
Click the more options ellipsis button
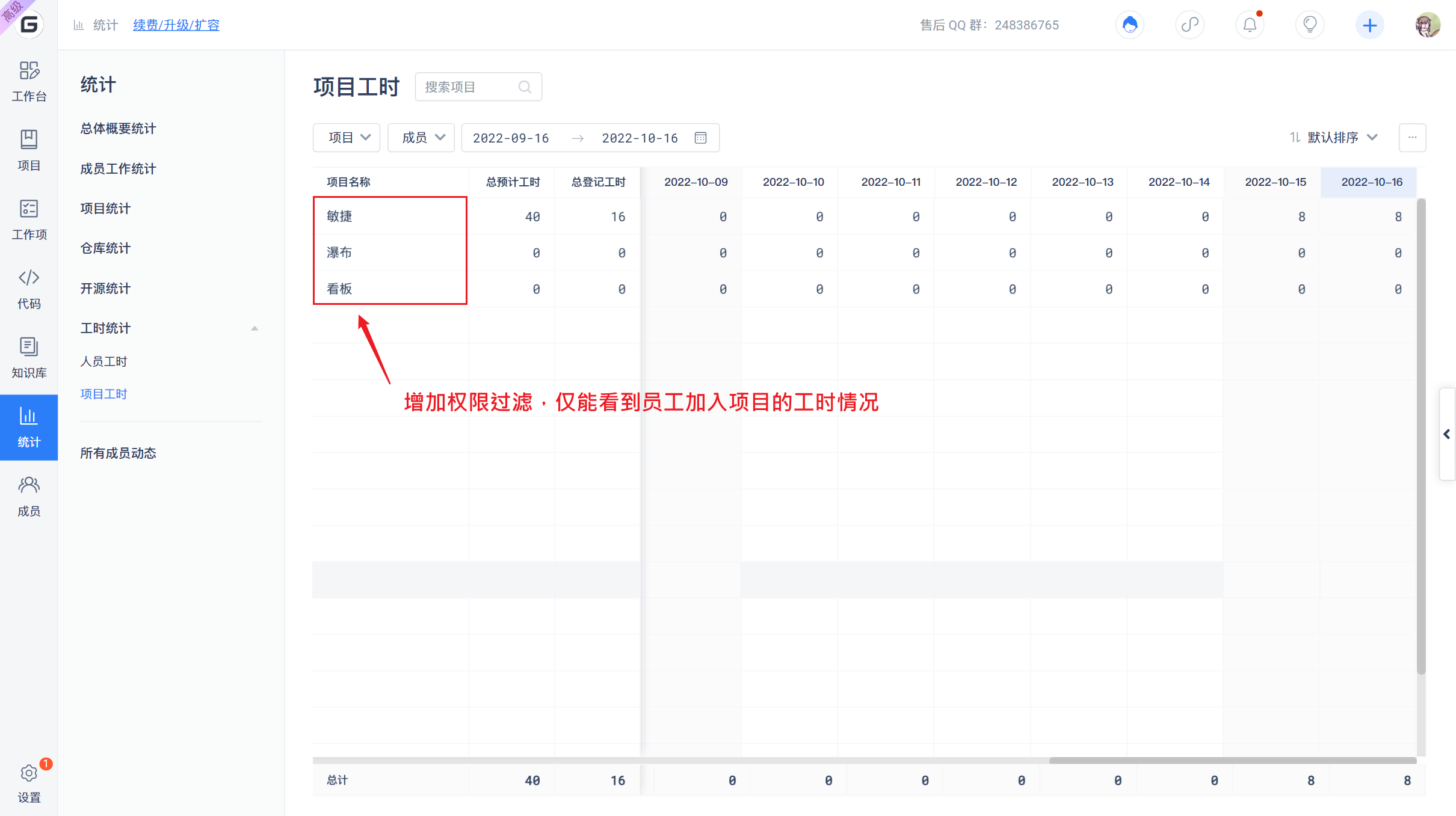coord(1412,138)
